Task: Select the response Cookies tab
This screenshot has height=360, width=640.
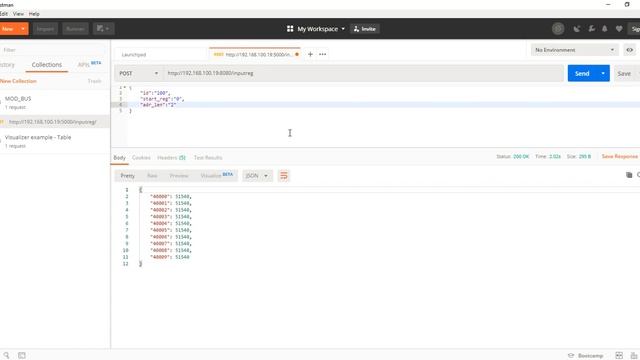Action: (141, 158)
